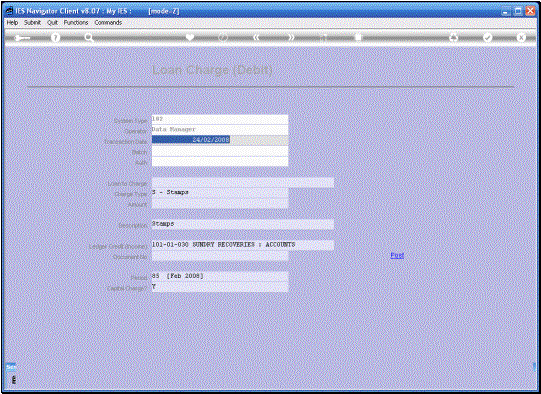Click the clipboard icon in the toolbar
The height and width of the screenshot is (394, 541).
tap(358, 38)
